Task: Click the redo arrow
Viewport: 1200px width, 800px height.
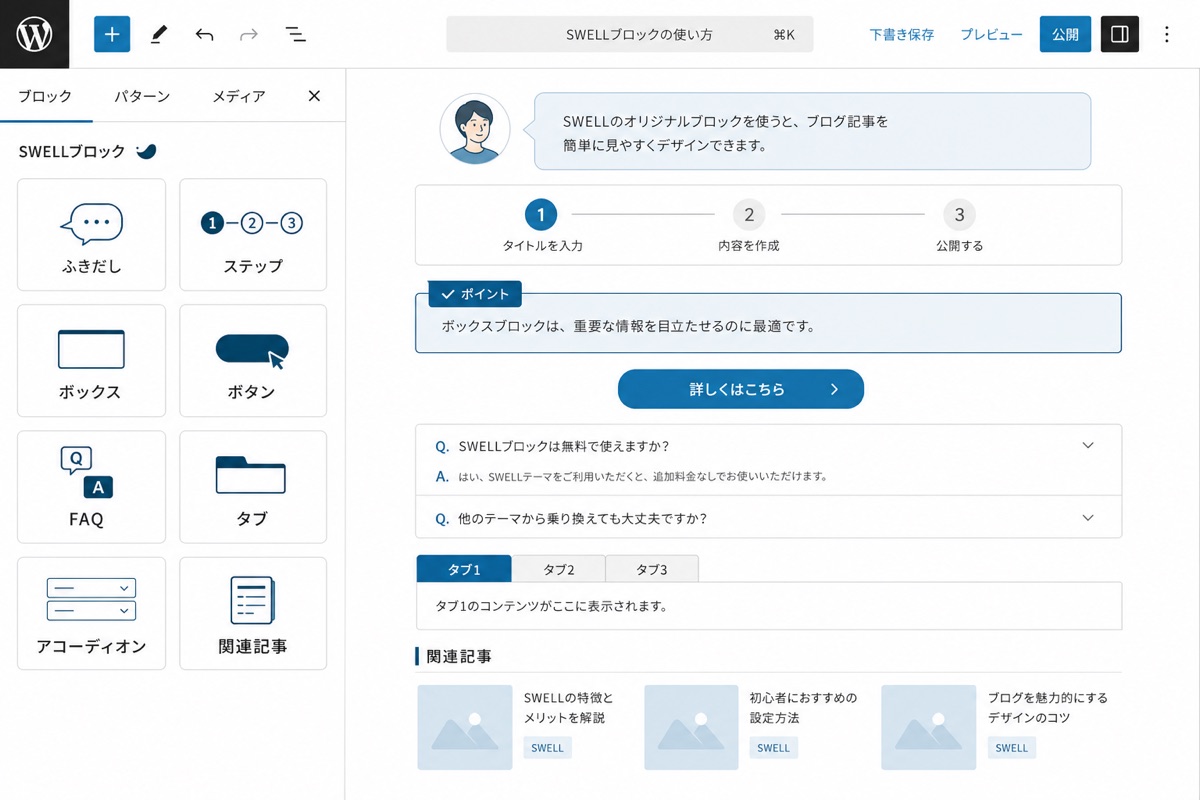Action: [x=249, y=34]
